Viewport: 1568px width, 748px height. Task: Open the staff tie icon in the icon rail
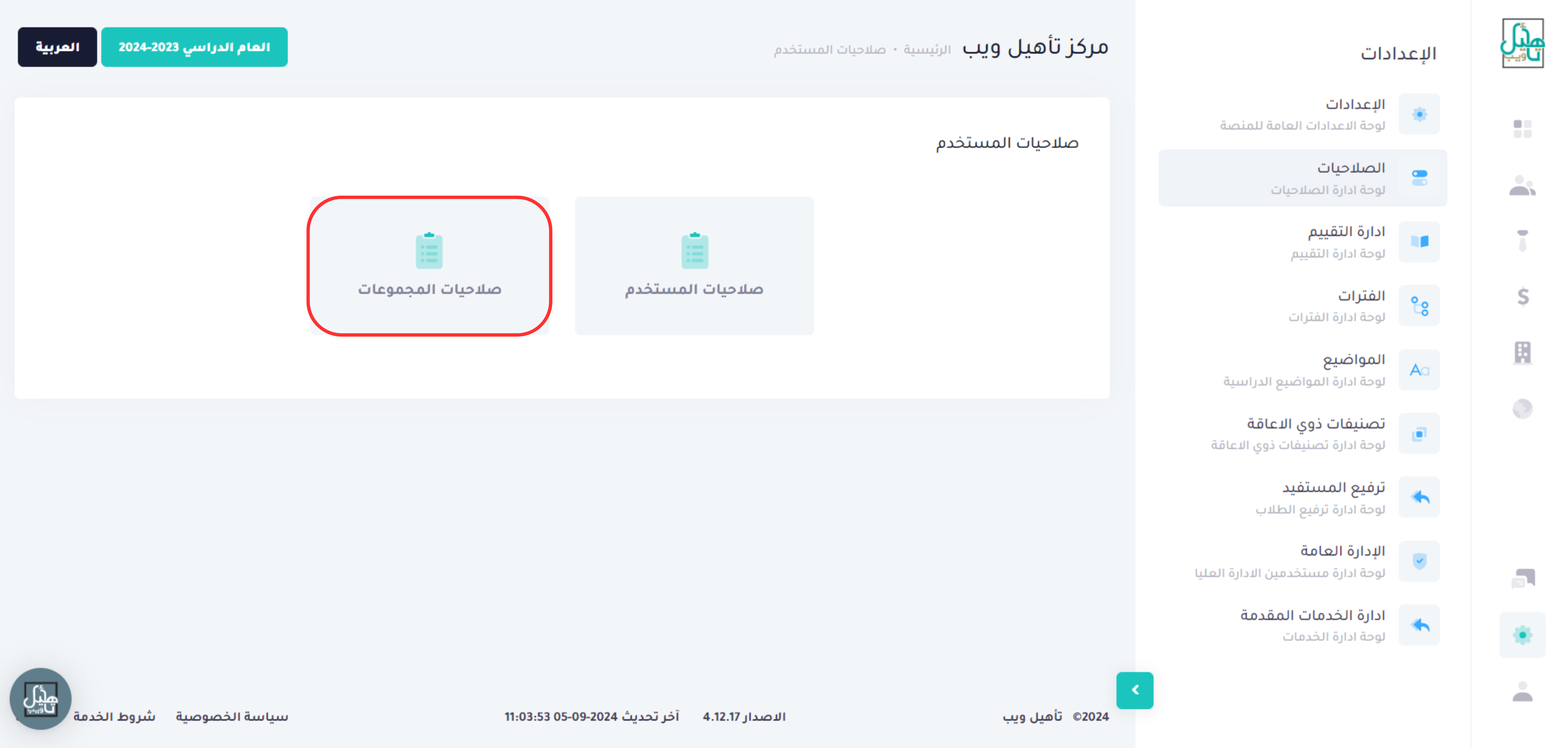pos(1522,240)
